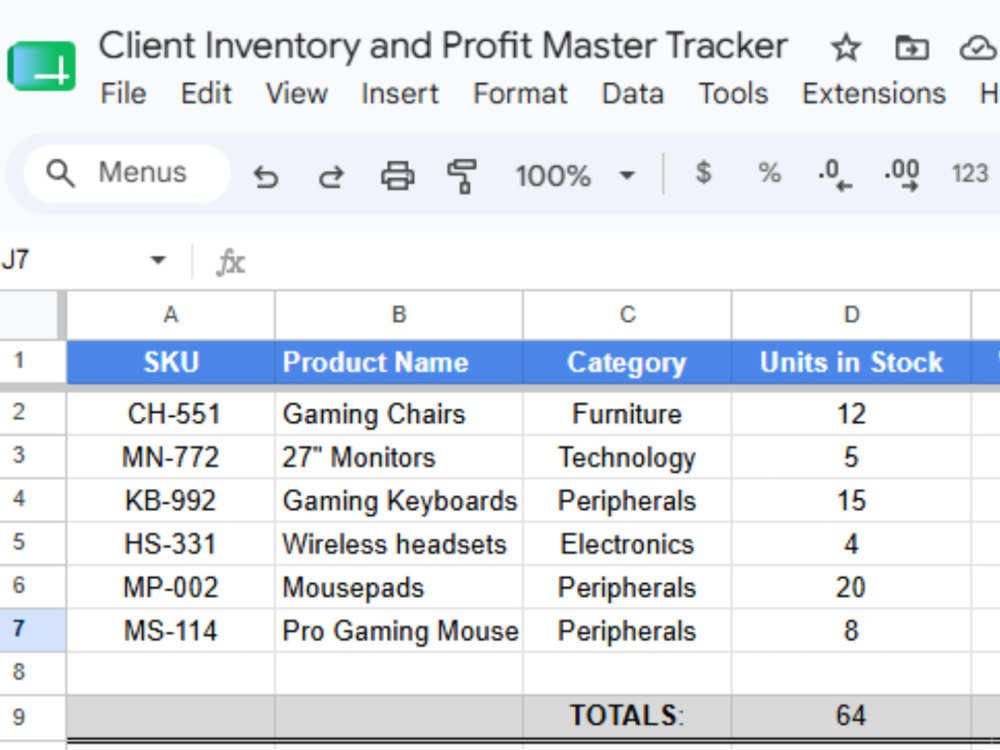Screen dimensions: 1000x750
Task: Select the total units cell 64
Action: [x=851, y=716]
